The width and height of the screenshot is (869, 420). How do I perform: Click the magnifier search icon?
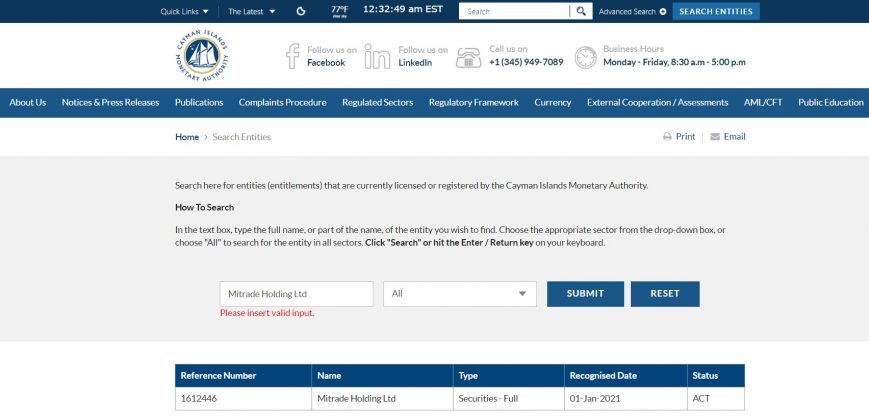click(581, 11)
